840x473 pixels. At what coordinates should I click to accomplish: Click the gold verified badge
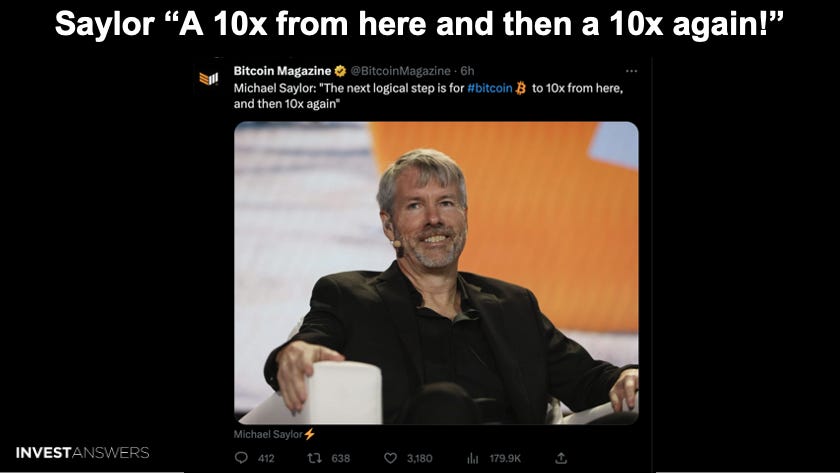coord(340,71)
